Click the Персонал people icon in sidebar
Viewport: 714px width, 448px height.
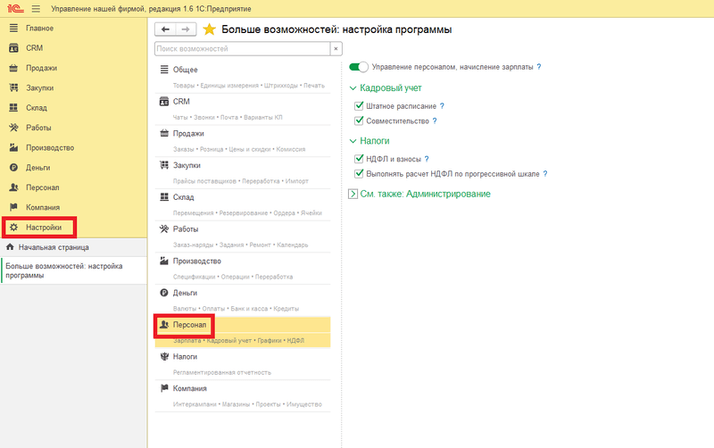[x=14, y=188]
